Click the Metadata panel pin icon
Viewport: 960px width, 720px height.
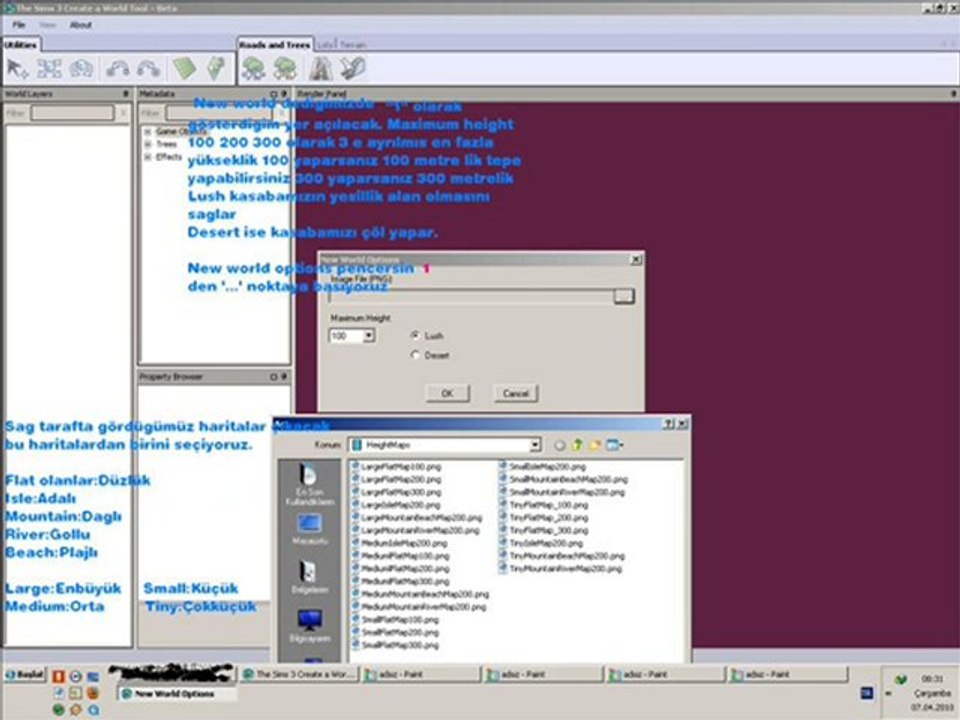click(284, 94)
